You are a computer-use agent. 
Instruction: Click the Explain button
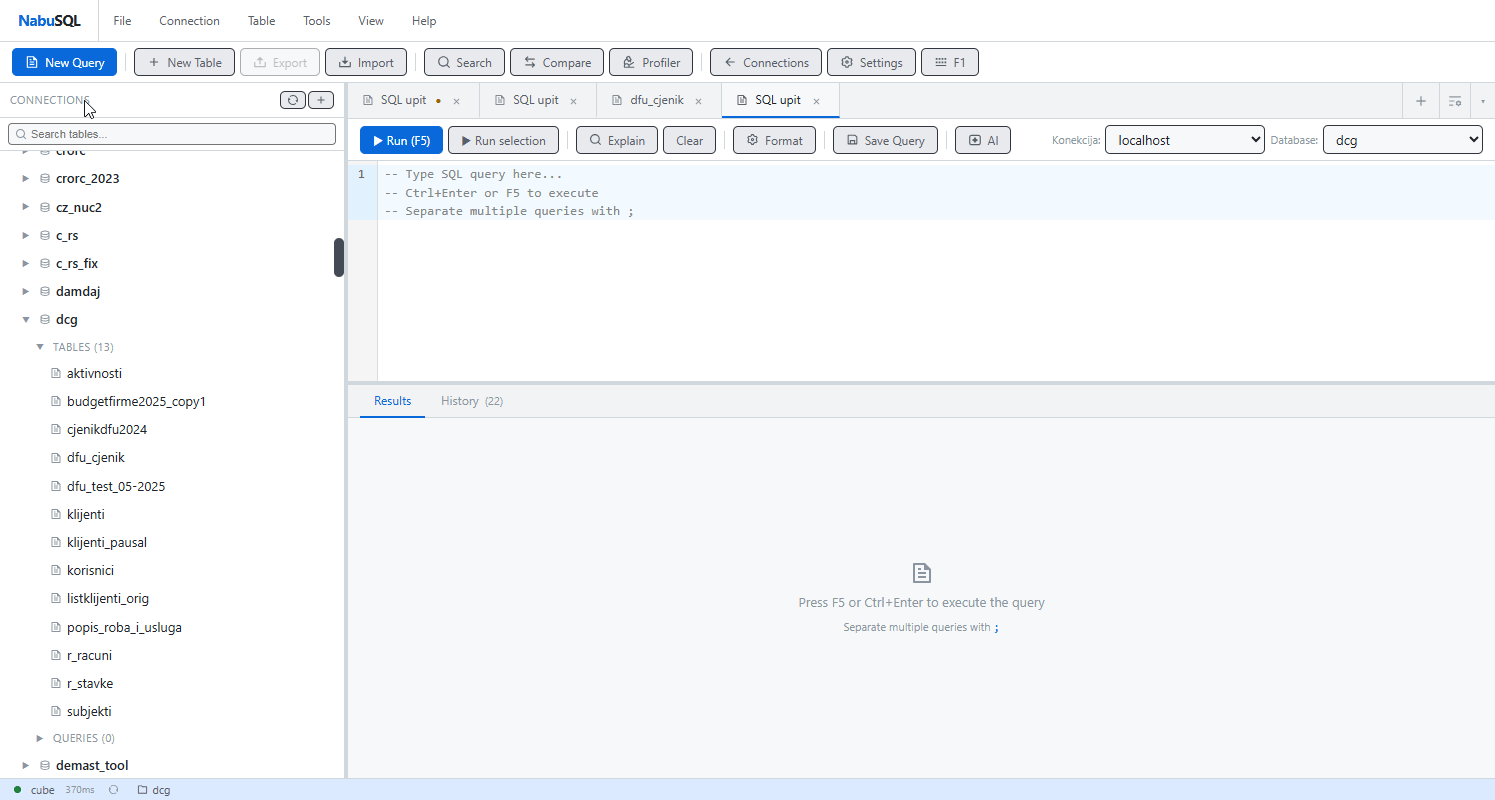(617, 140)
